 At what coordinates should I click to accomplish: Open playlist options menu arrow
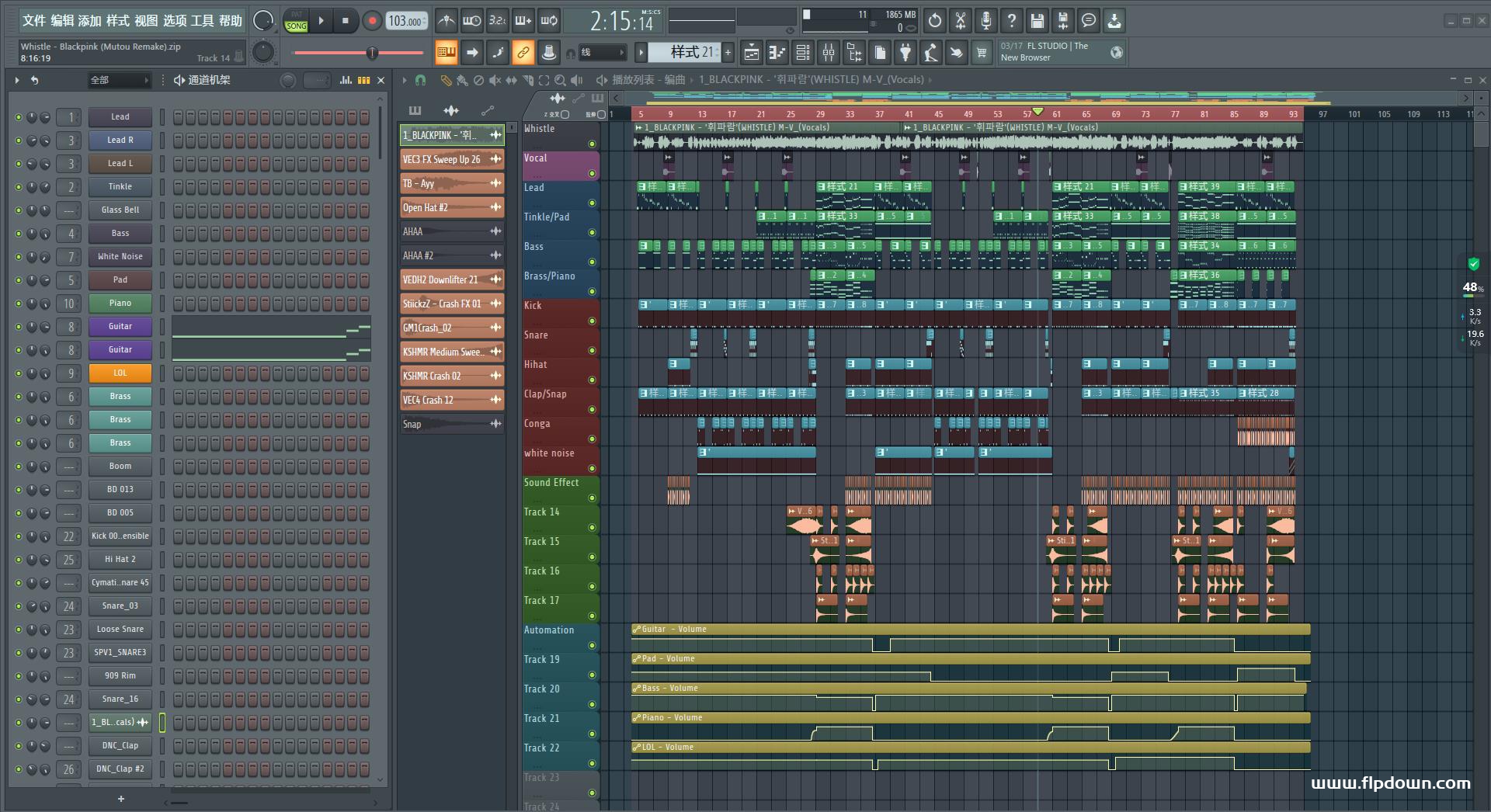405,80
